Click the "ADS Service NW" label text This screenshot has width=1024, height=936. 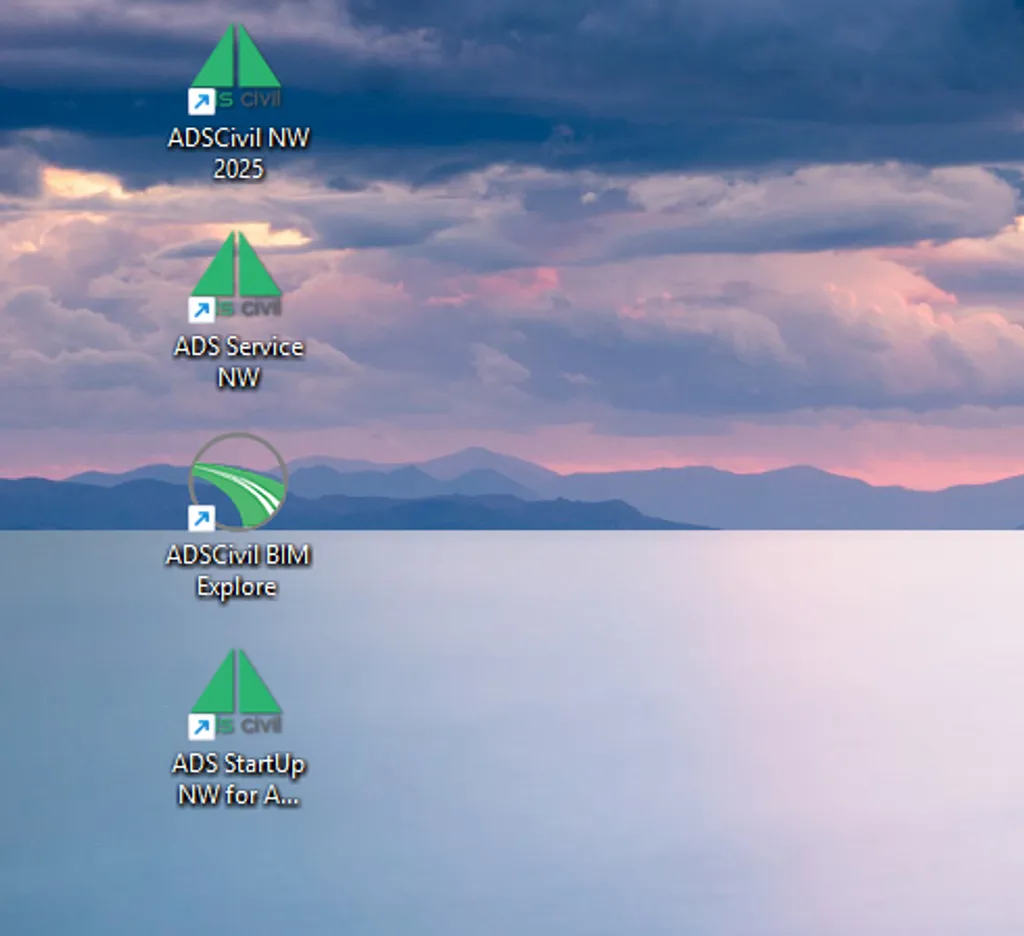point(238,362)
